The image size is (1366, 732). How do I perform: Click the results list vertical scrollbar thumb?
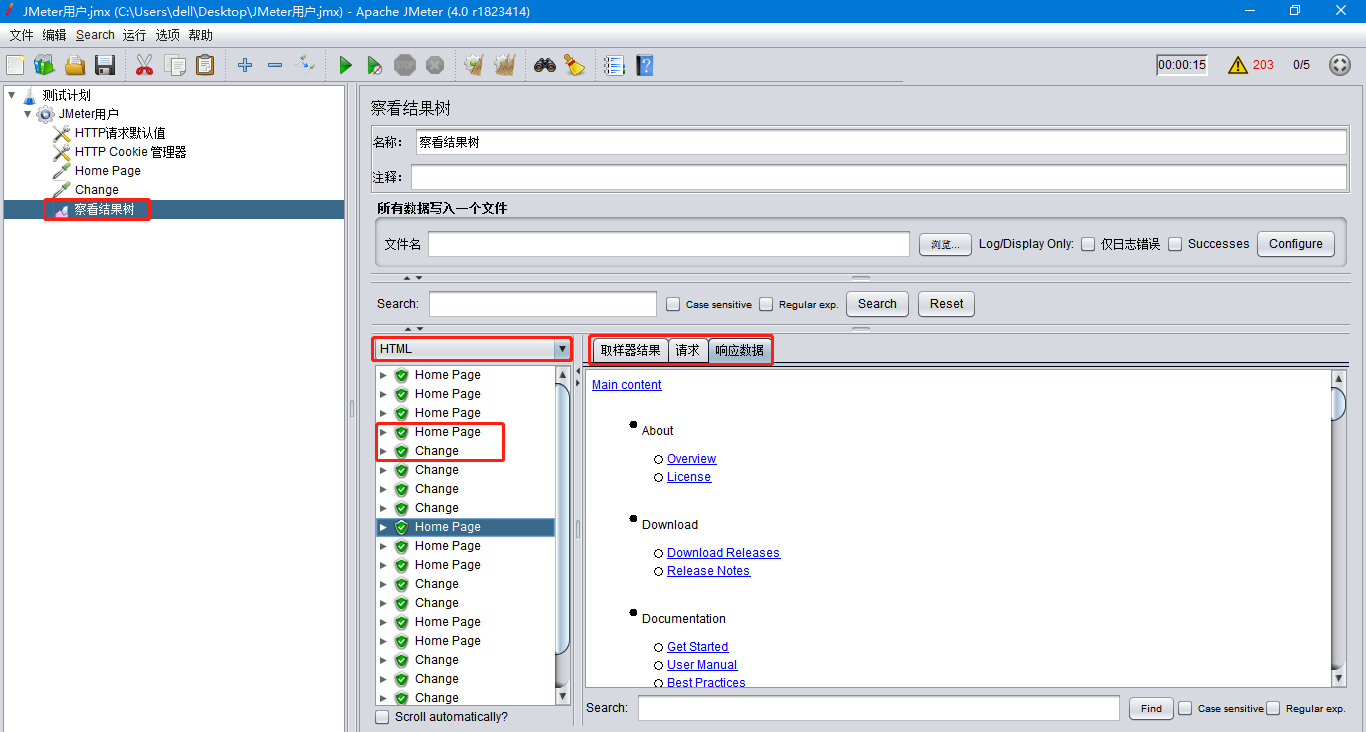coord(563,520)
